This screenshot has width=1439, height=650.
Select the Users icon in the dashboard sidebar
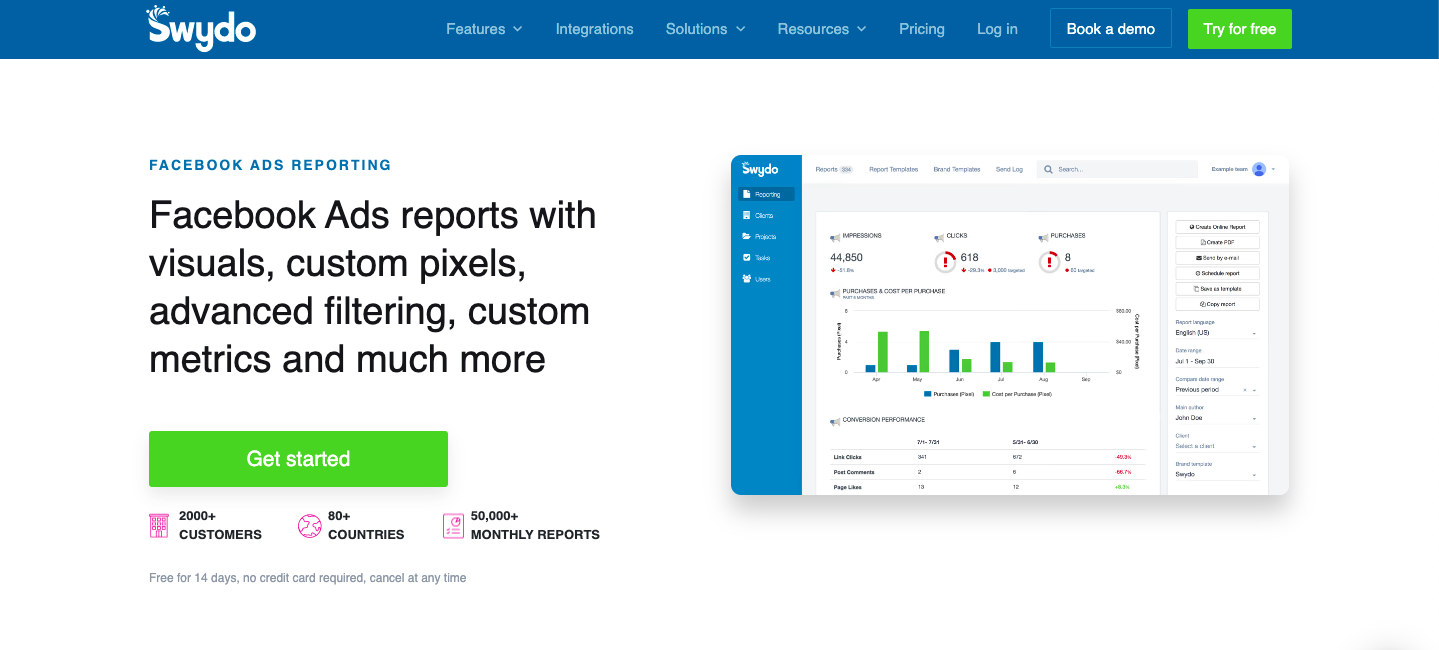pyautogui.click(x=746, y=279)
